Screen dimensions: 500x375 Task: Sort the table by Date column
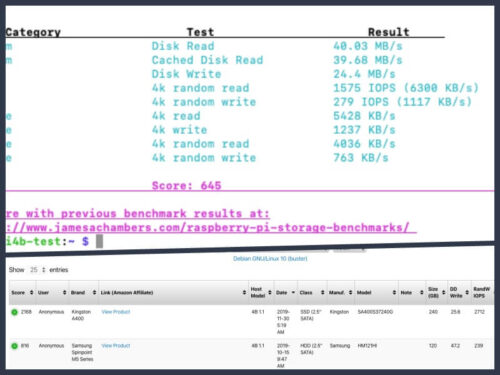286,293
